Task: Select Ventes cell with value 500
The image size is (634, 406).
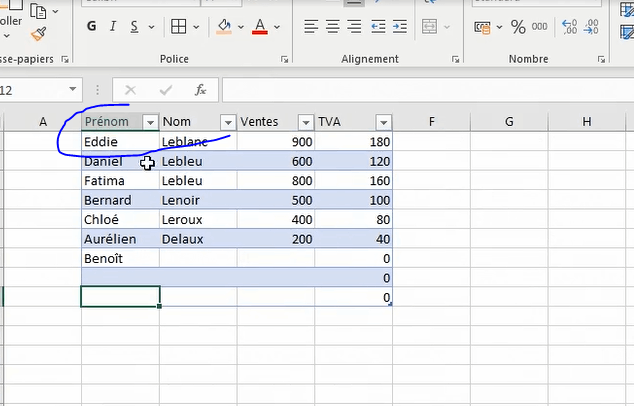Action: click(276, 200)
